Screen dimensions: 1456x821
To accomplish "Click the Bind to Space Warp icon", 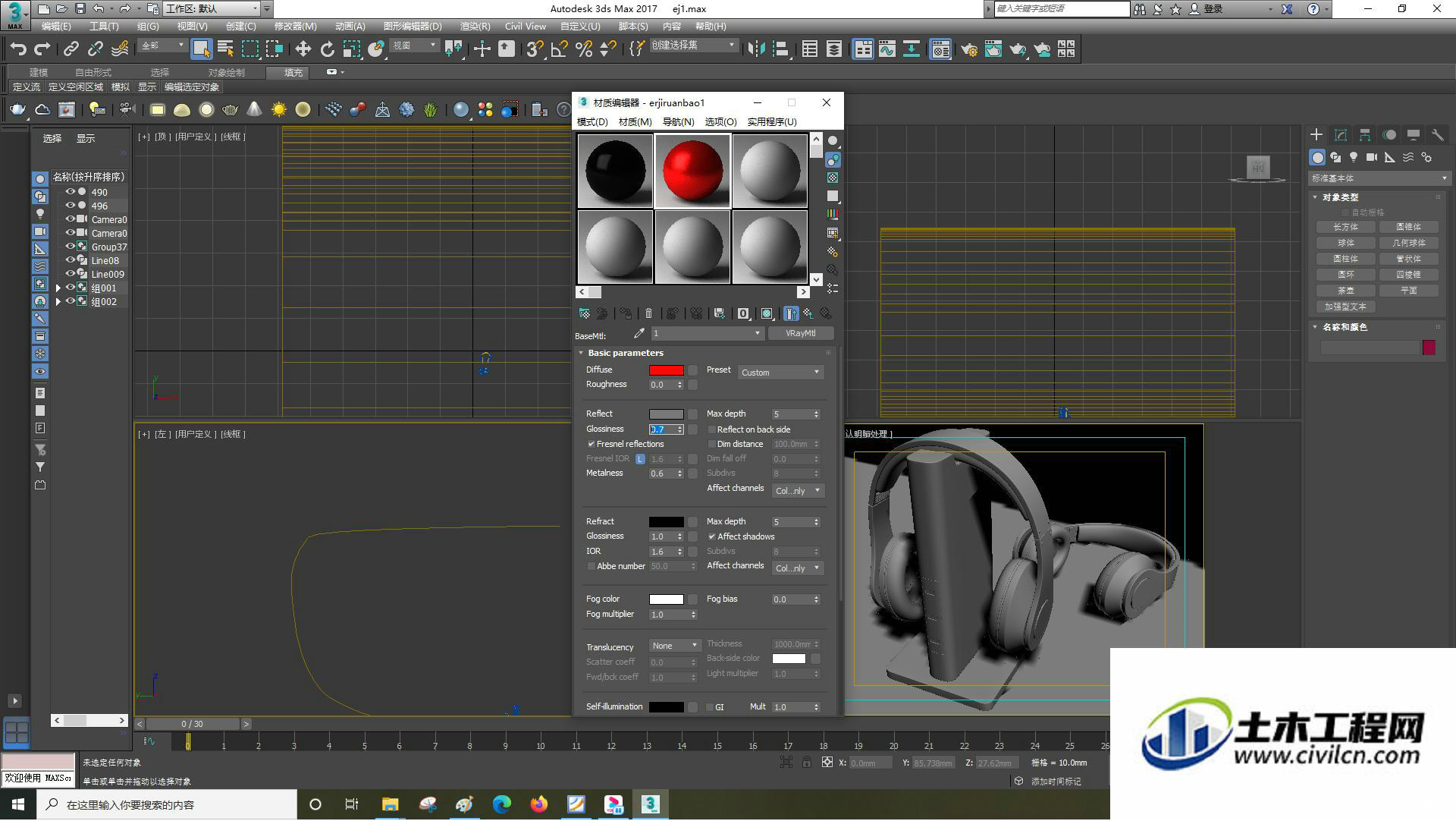I will tap(120, 49).
